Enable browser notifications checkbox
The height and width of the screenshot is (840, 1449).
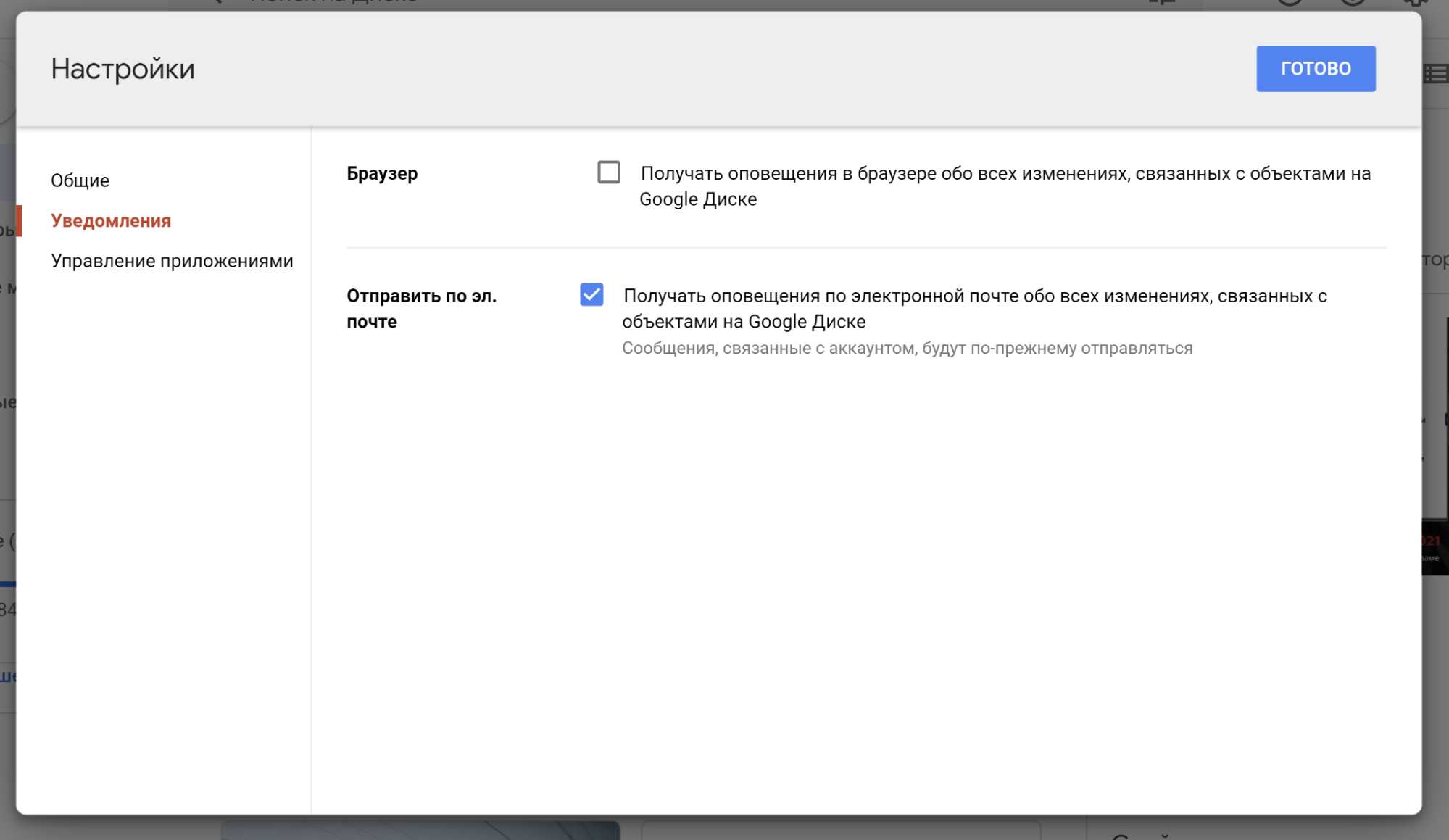pyautogui.click(x=608, y=172)
